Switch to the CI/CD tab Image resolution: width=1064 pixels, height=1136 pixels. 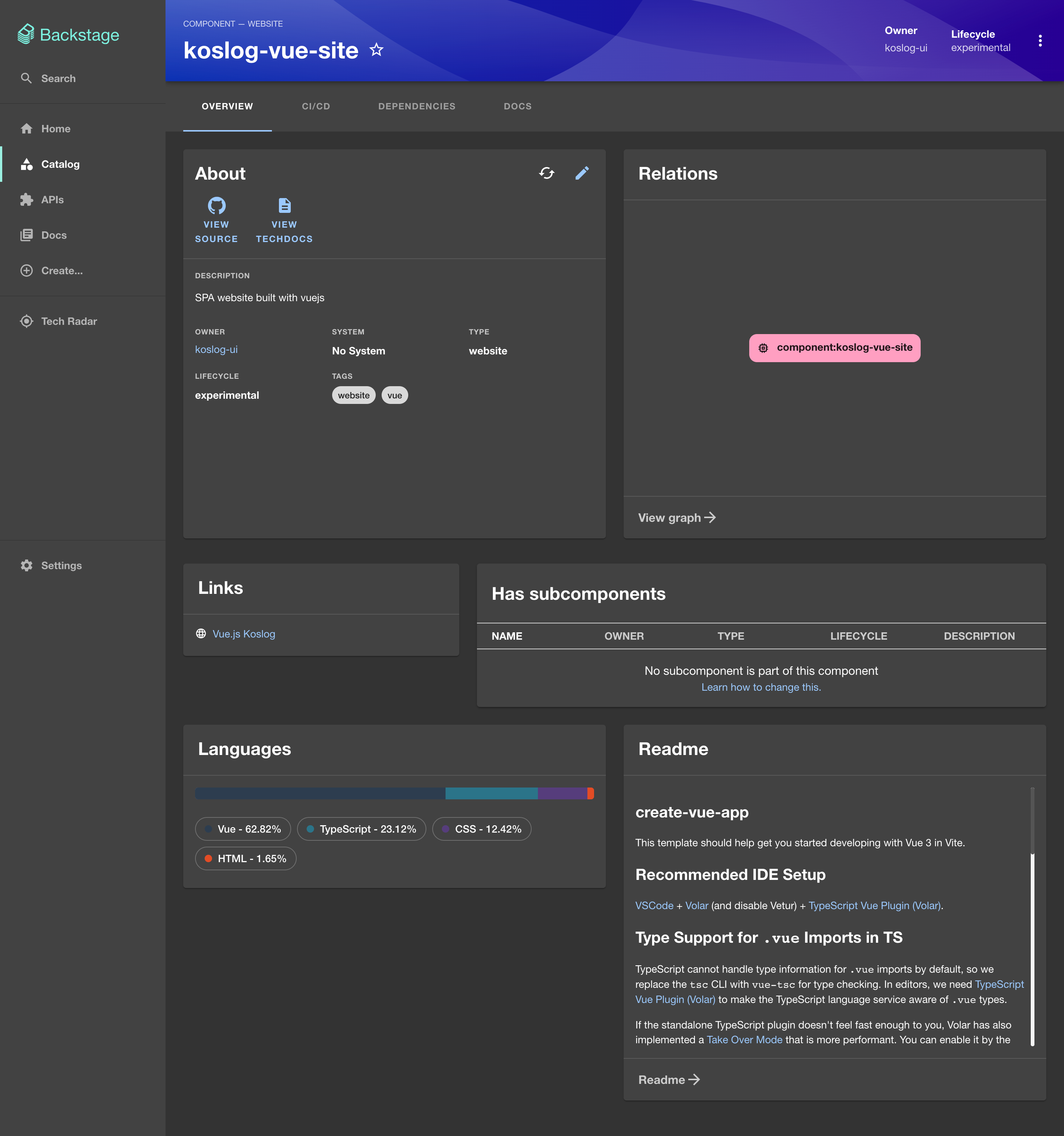316,106
